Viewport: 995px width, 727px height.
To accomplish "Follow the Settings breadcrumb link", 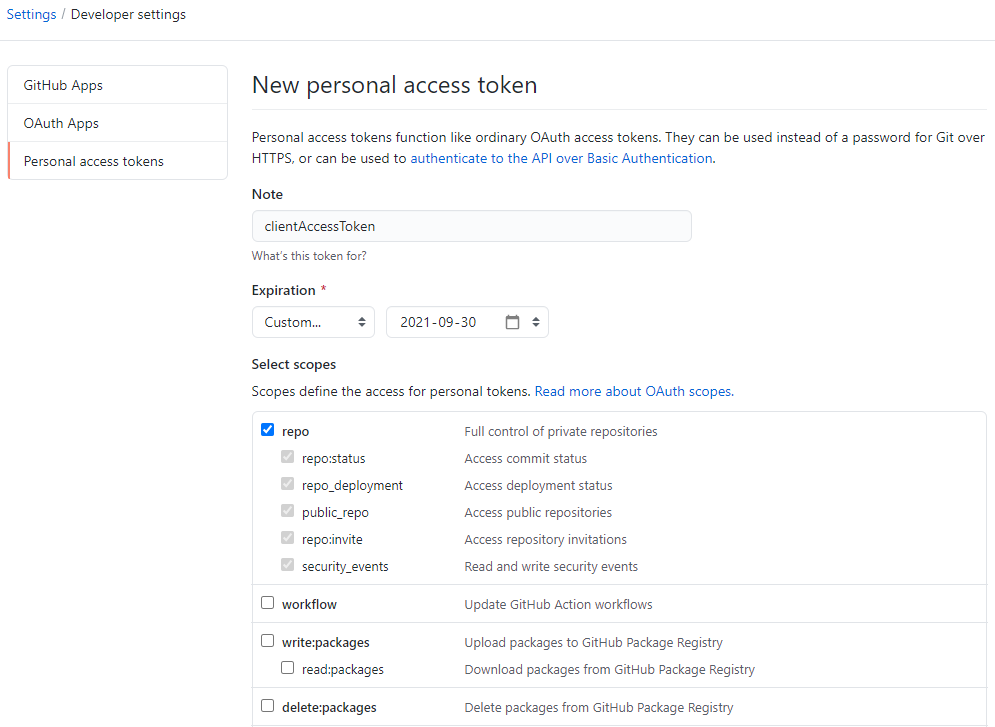I will (31, 14).
